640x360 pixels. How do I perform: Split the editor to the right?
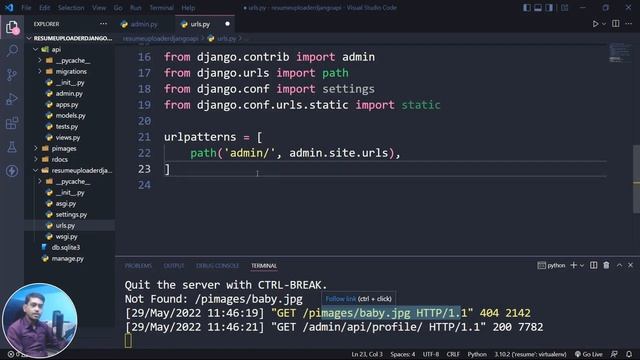click(616, 24)
